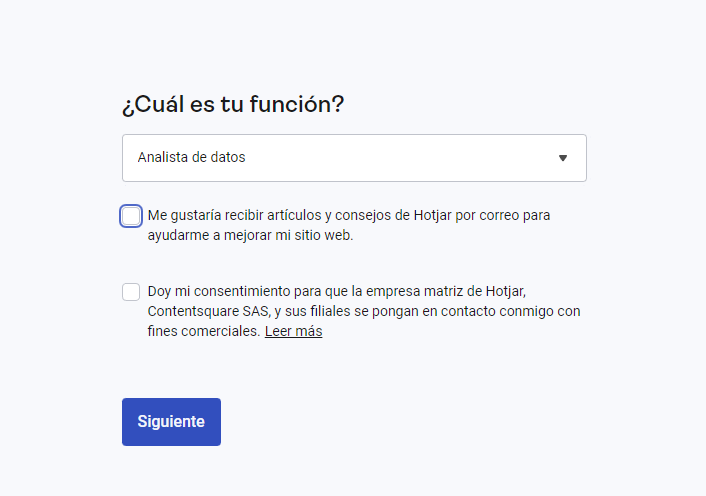
Task: Click the 'fines comerciales' text before Leer más
Action: [x=204, y=331]
